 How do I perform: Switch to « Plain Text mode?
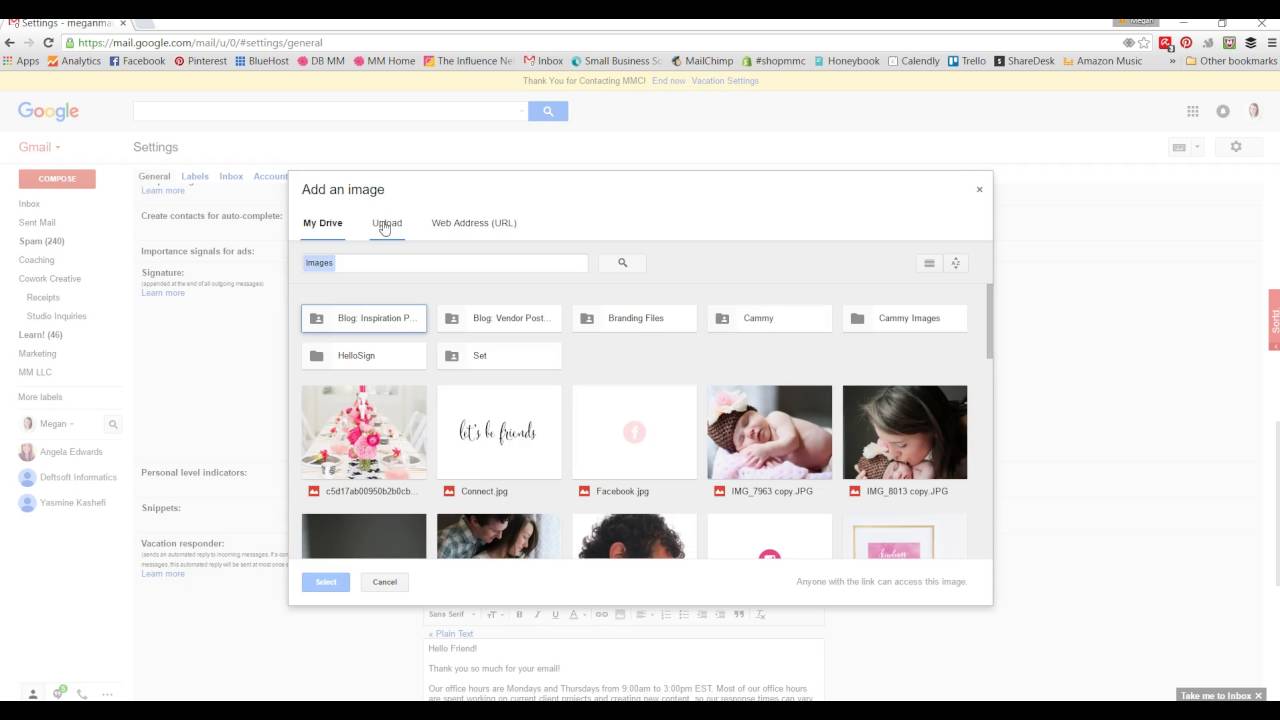tap(451, 634)
